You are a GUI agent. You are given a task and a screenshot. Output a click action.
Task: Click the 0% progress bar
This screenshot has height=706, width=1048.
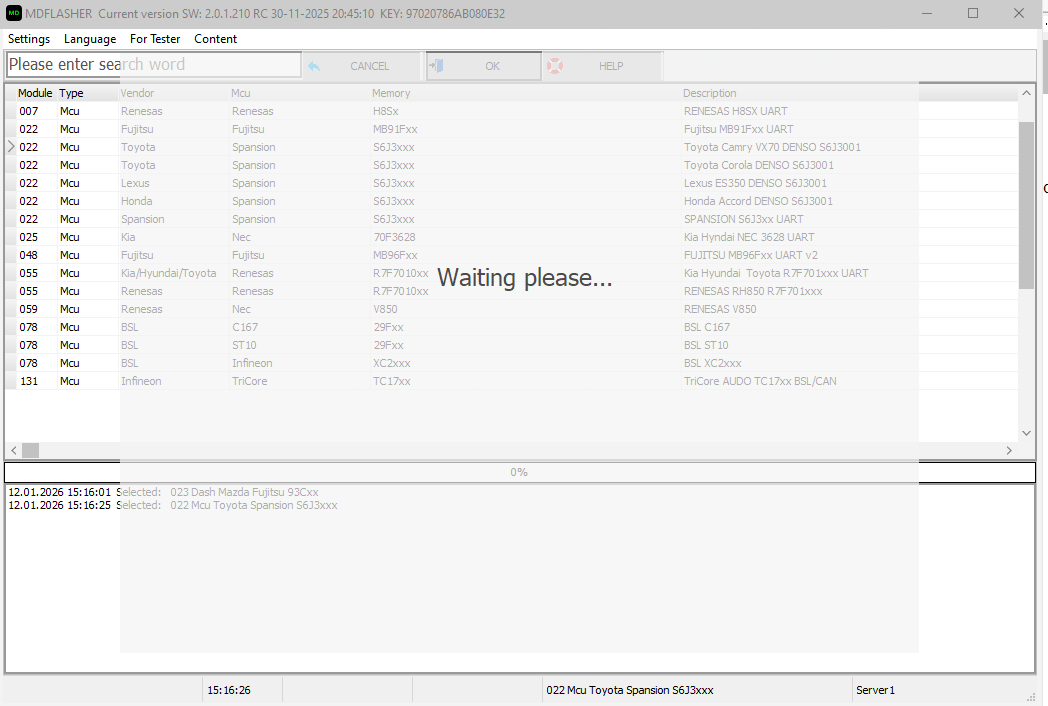coord(519,472)
